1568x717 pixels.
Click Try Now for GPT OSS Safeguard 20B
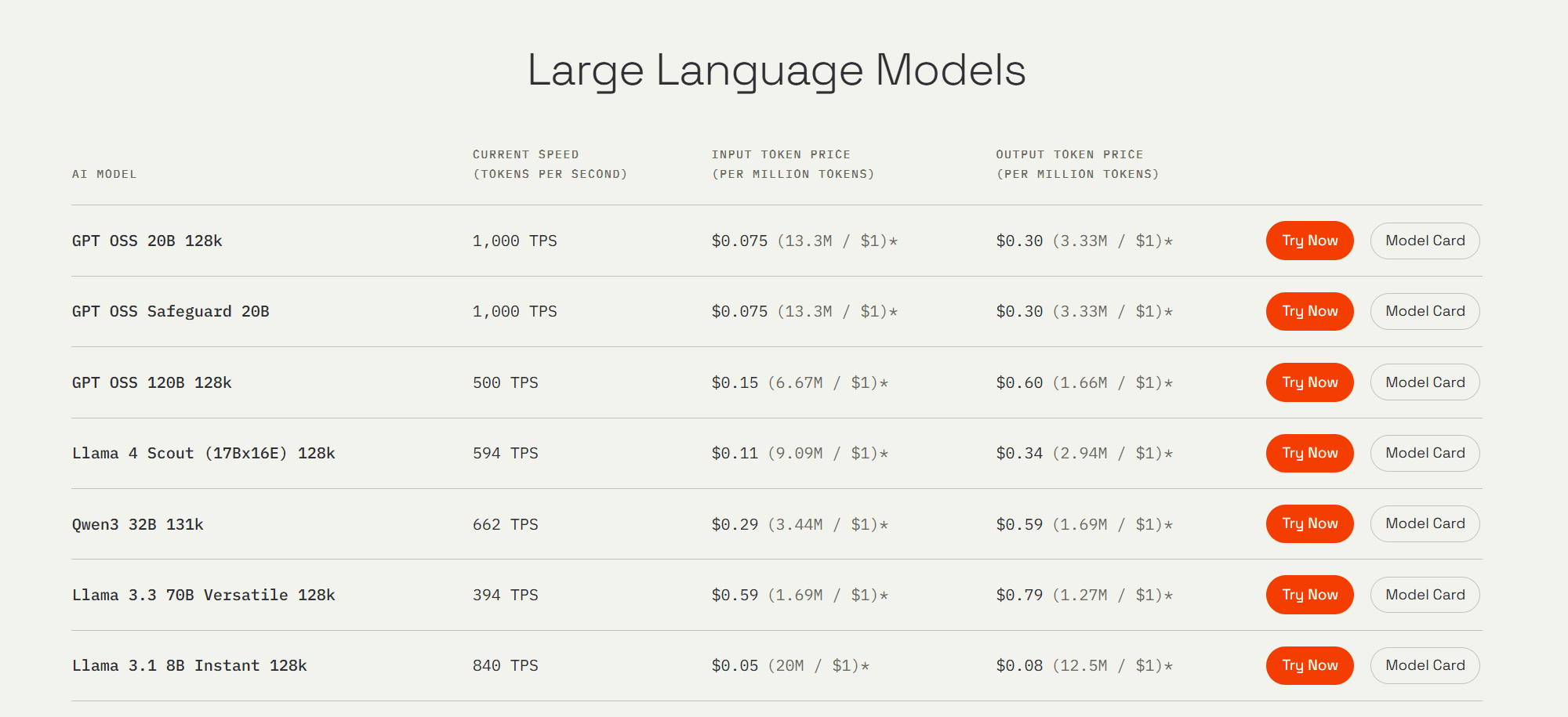1309,311
